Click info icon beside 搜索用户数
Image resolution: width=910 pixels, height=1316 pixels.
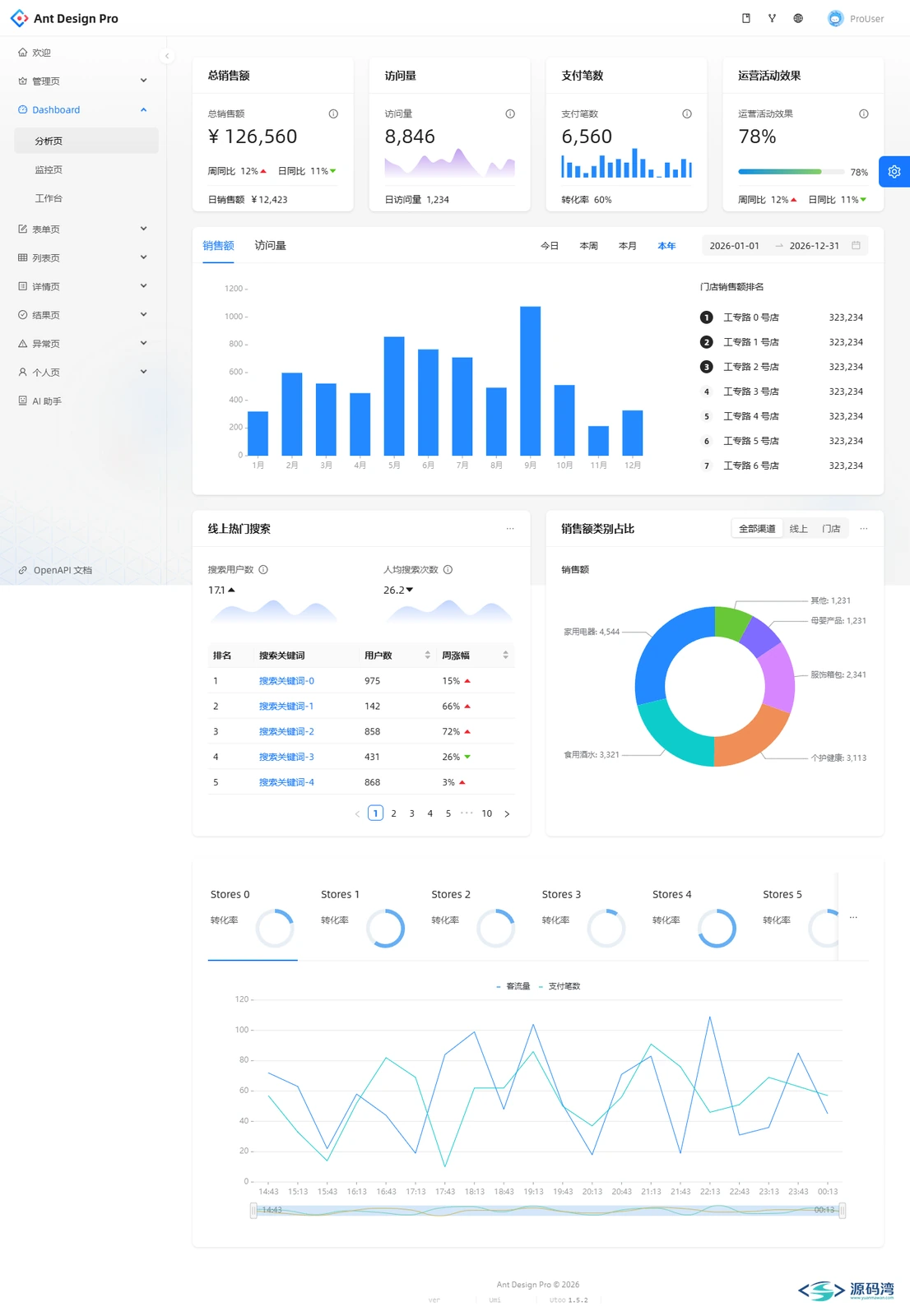pos(263,569)
